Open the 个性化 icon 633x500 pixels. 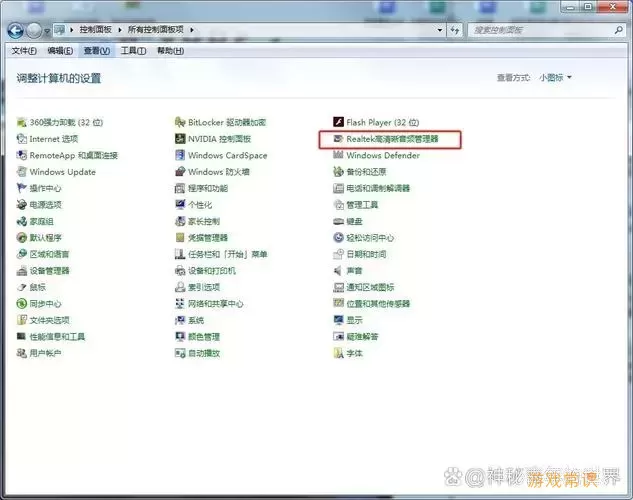180,205
